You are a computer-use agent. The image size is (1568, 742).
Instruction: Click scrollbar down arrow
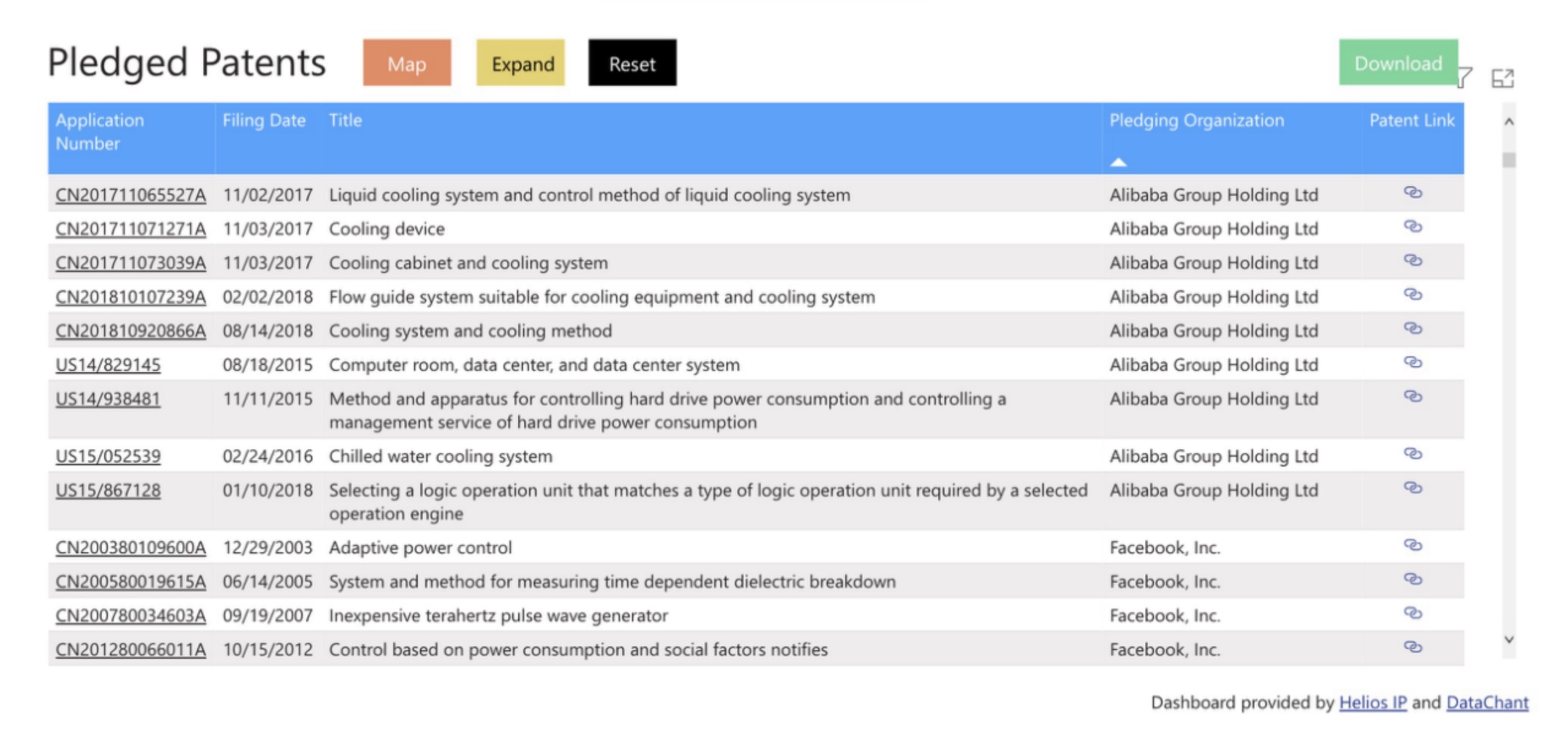[x=1509, y=639]
